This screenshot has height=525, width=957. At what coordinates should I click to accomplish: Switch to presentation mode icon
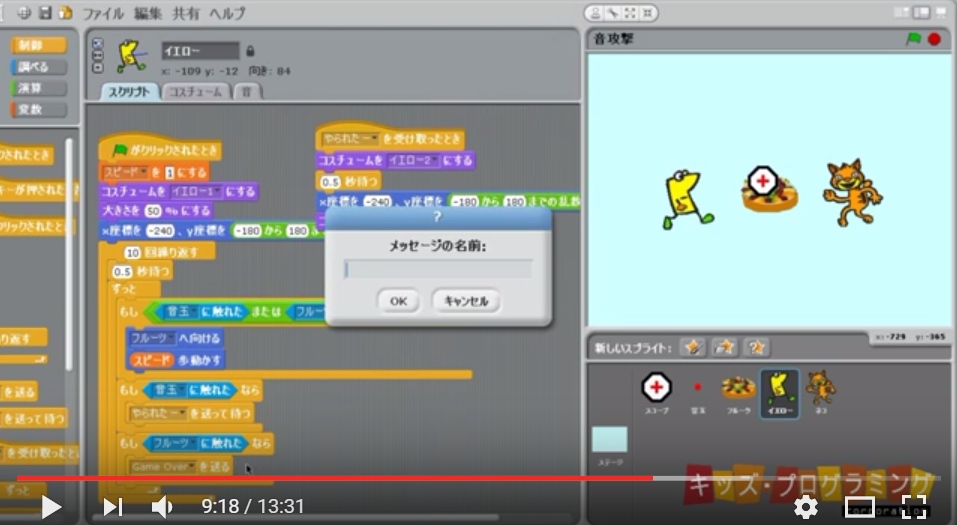pyautogui.click(x=941, y=13)
